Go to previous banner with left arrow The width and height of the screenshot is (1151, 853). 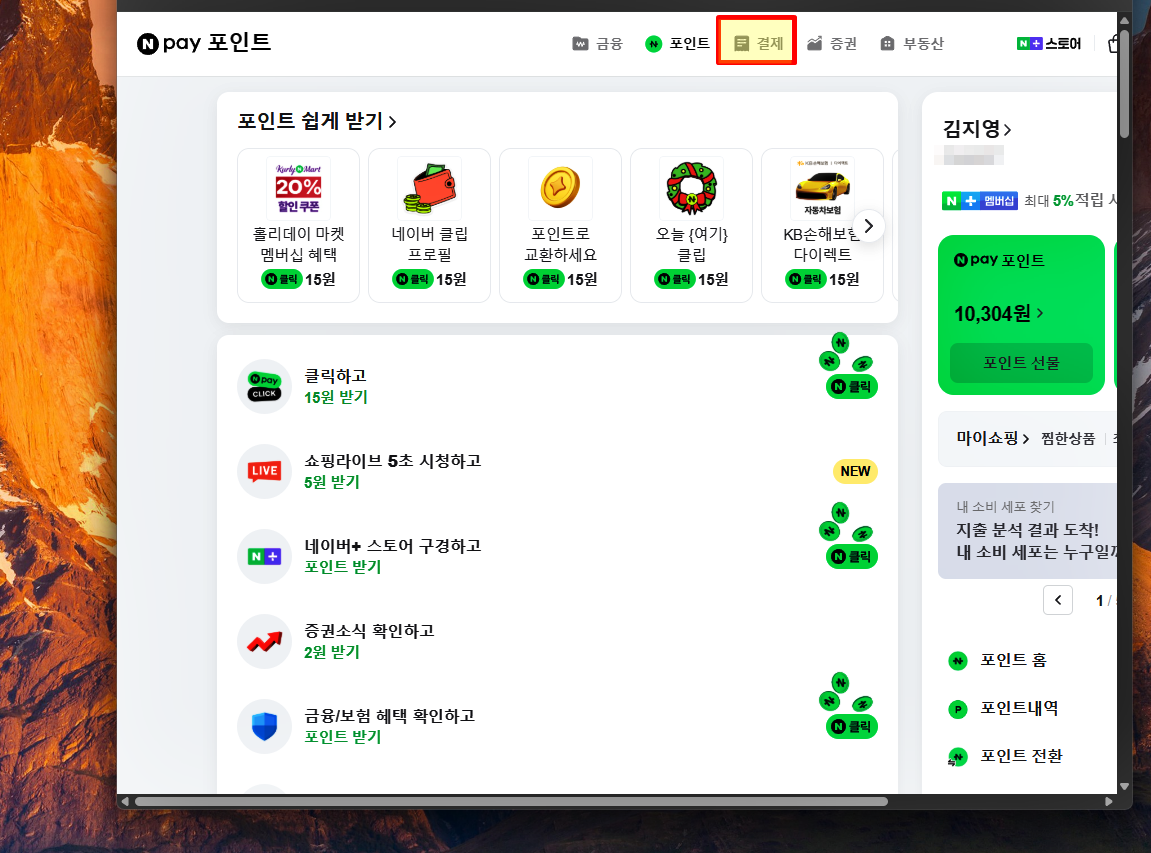coord(1058,600)
